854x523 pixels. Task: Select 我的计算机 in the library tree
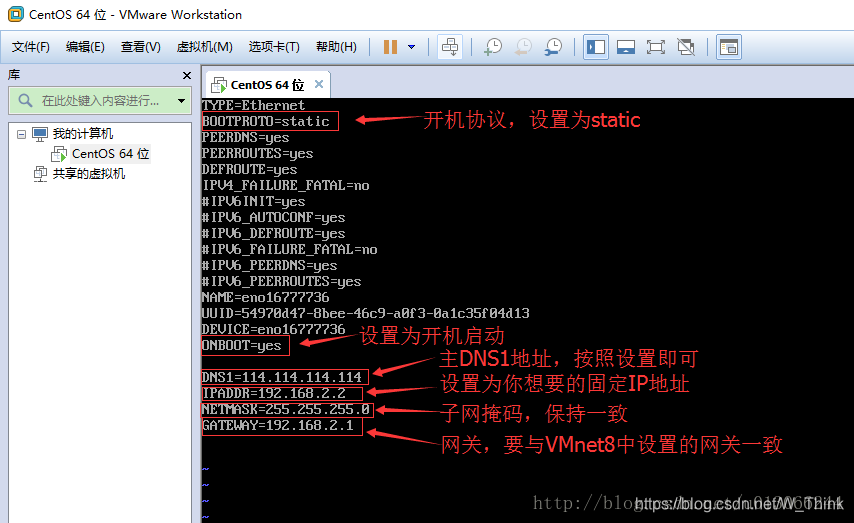83,133
